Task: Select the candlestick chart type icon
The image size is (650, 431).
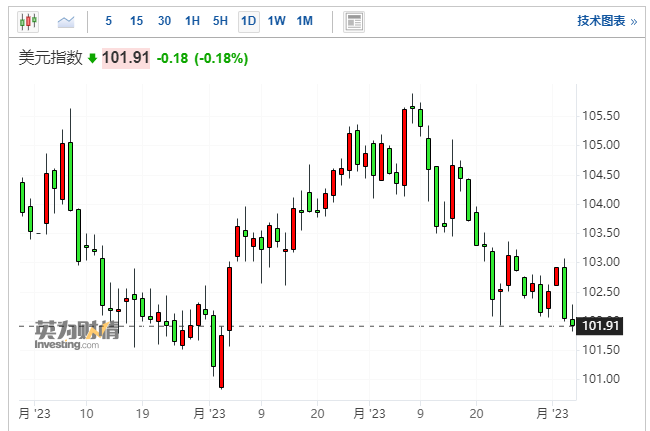Action: point(28,21)
